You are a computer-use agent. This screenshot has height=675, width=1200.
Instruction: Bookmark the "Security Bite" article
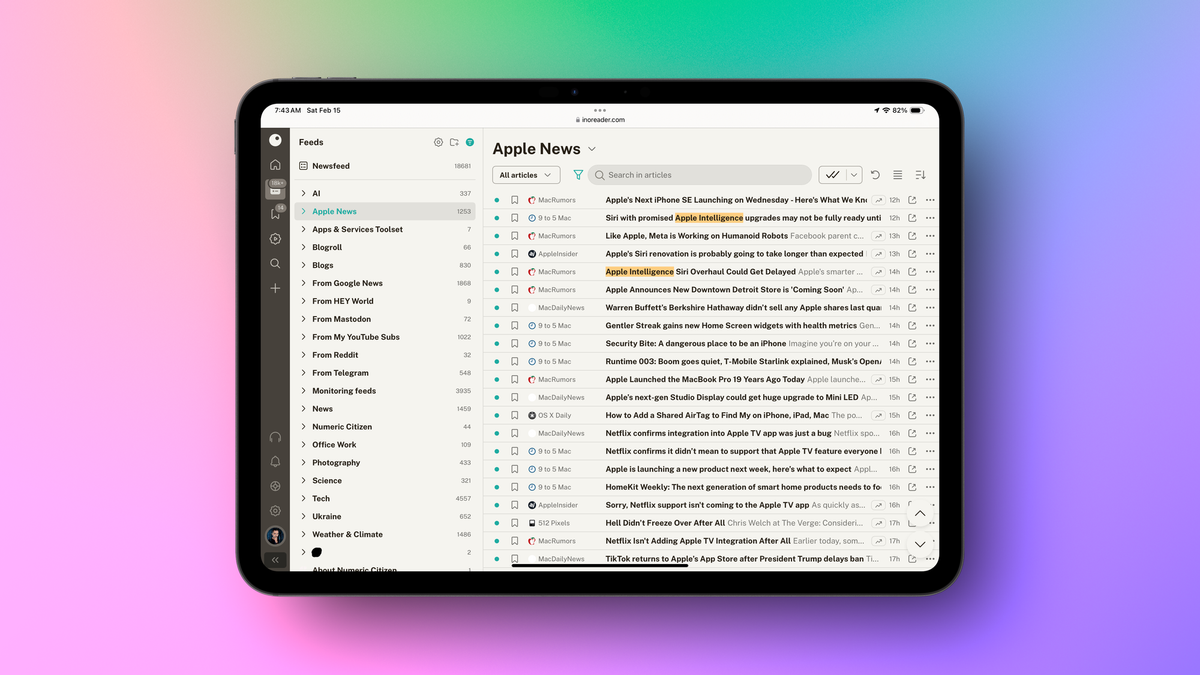(x=514, y=343)
